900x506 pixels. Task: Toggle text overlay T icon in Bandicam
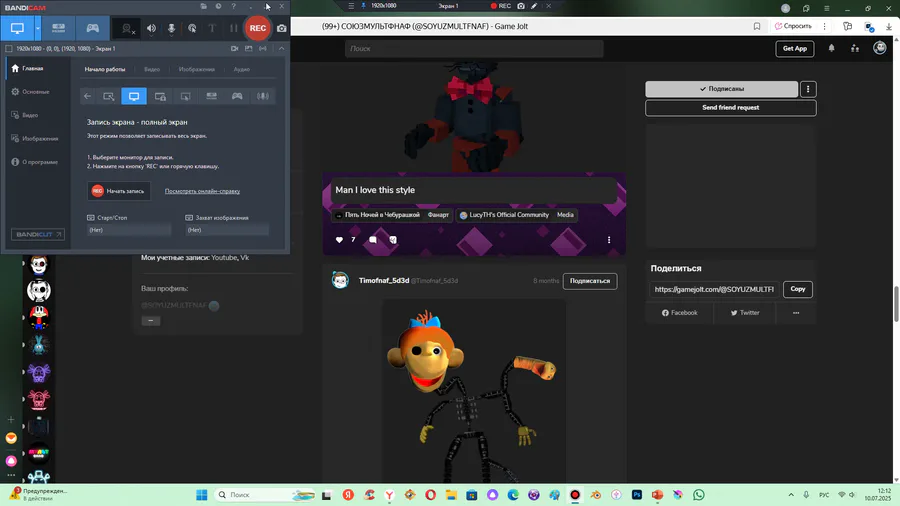click(x=212, y=28)
